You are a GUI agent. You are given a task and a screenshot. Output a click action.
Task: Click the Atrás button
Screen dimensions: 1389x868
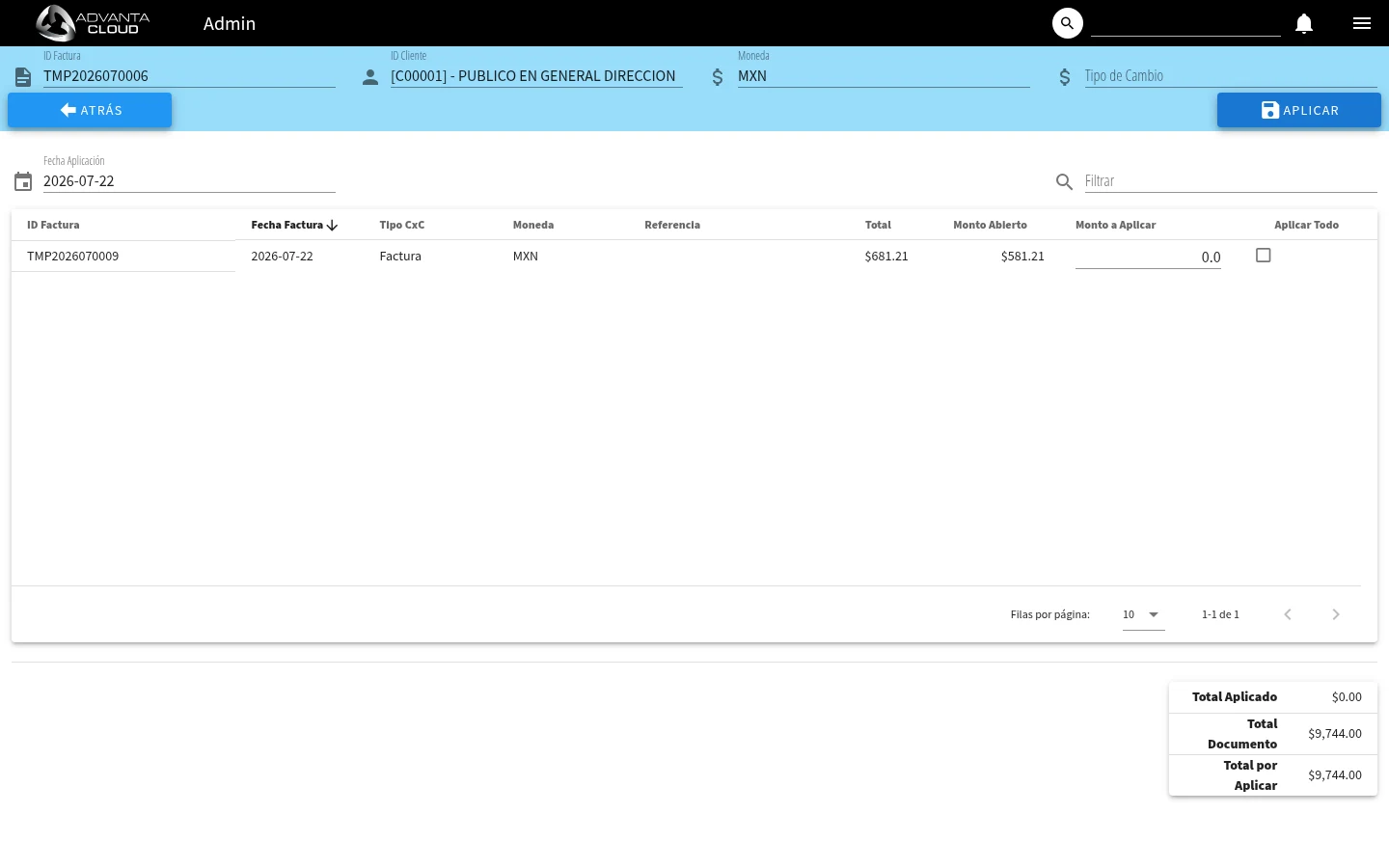(x=90, y=110)
